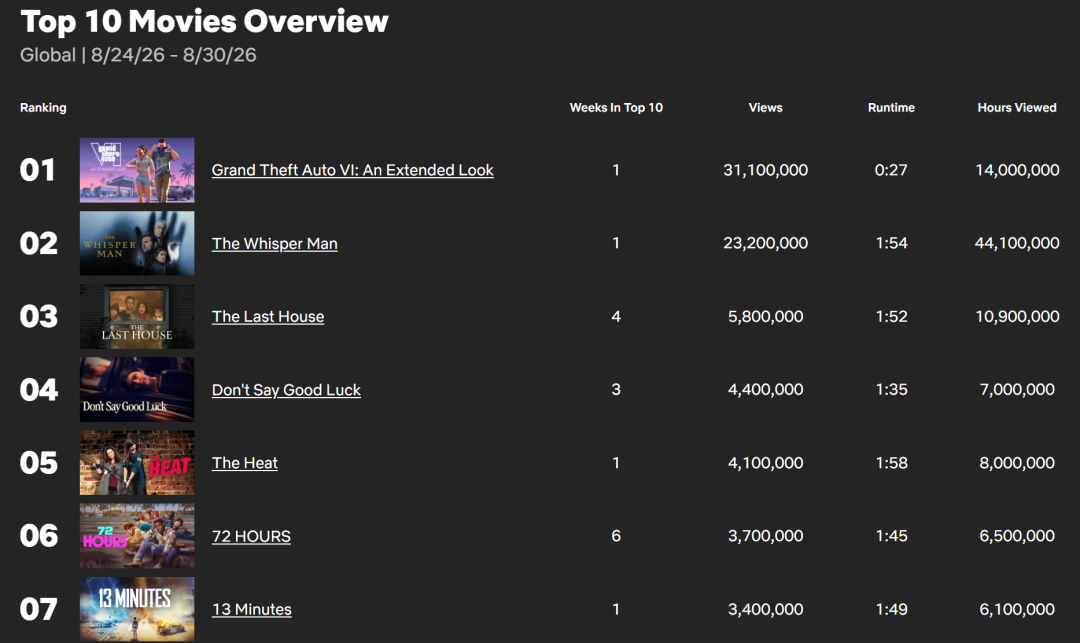Click the 13 Minutes poster thumbnail

[x=137, y=609]
